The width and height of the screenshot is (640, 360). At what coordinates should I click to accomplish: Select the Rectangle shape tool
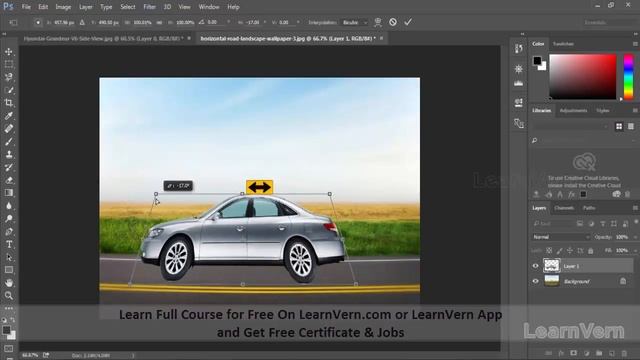coord(9,270)
